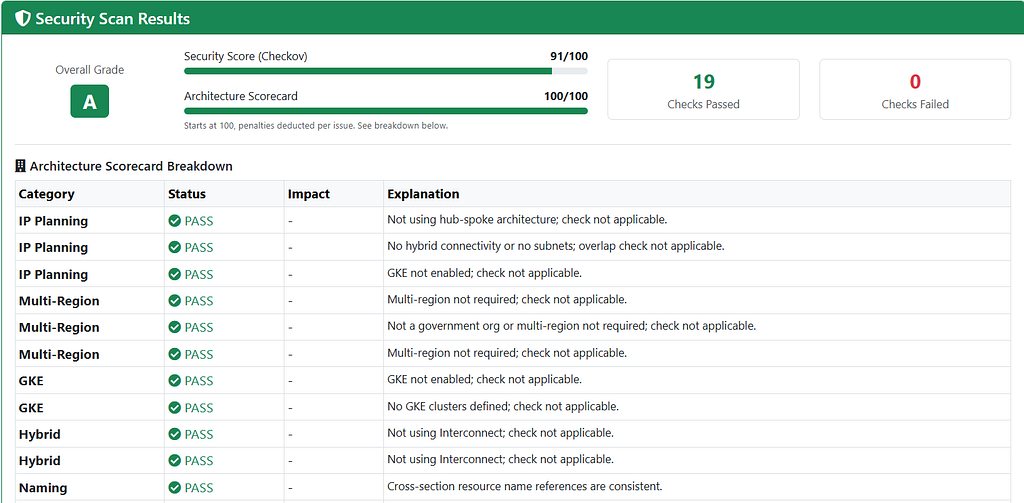Click the PASS text in the Naming row
Image resolution: width=1024 pixels, height=503 pixels.
[199, 487]
